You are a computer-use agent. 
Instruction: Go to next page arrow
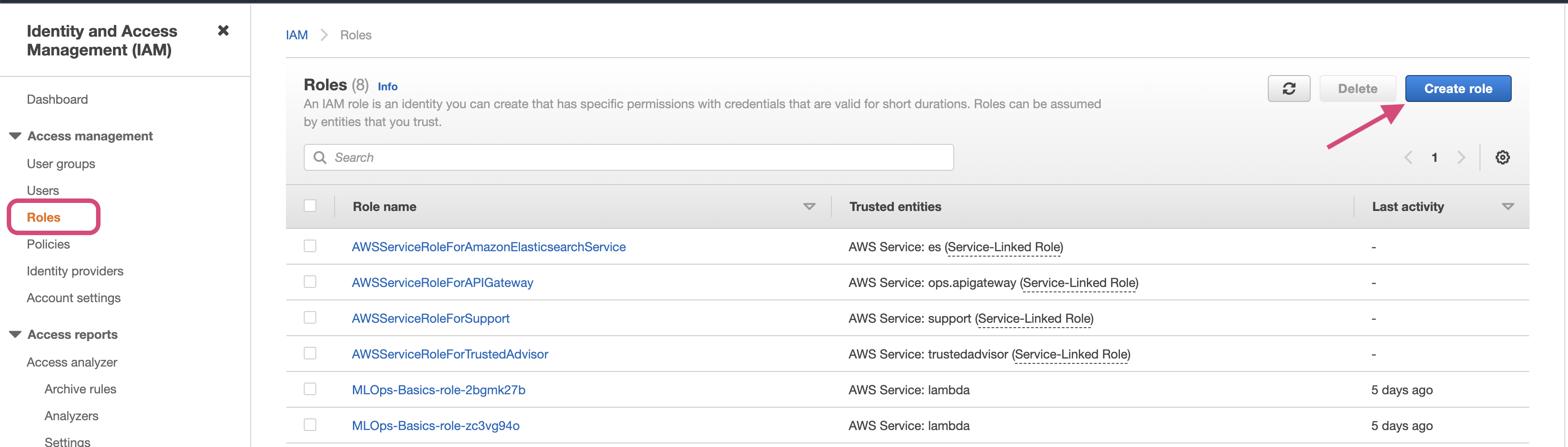click(x=1461, y=158)
